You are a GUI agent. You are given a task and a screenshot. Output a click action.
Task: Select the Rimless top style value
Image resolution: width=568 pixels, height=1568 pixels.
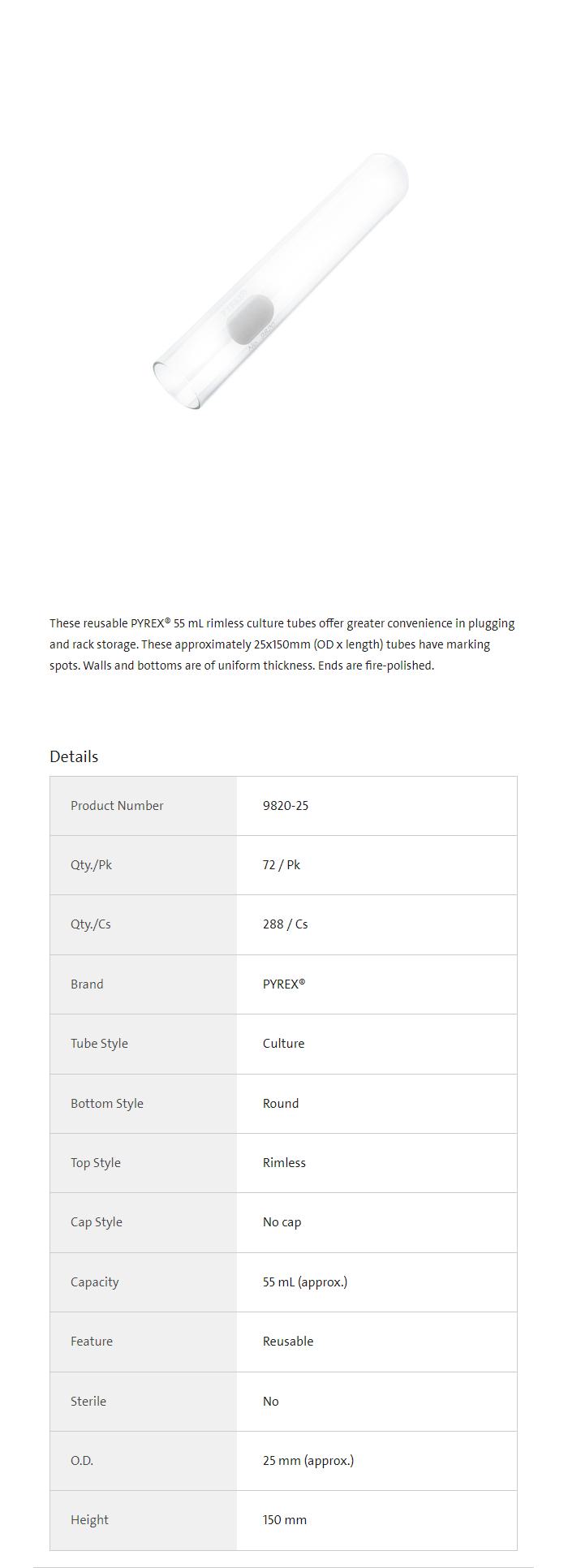[x=284, y=1163]
